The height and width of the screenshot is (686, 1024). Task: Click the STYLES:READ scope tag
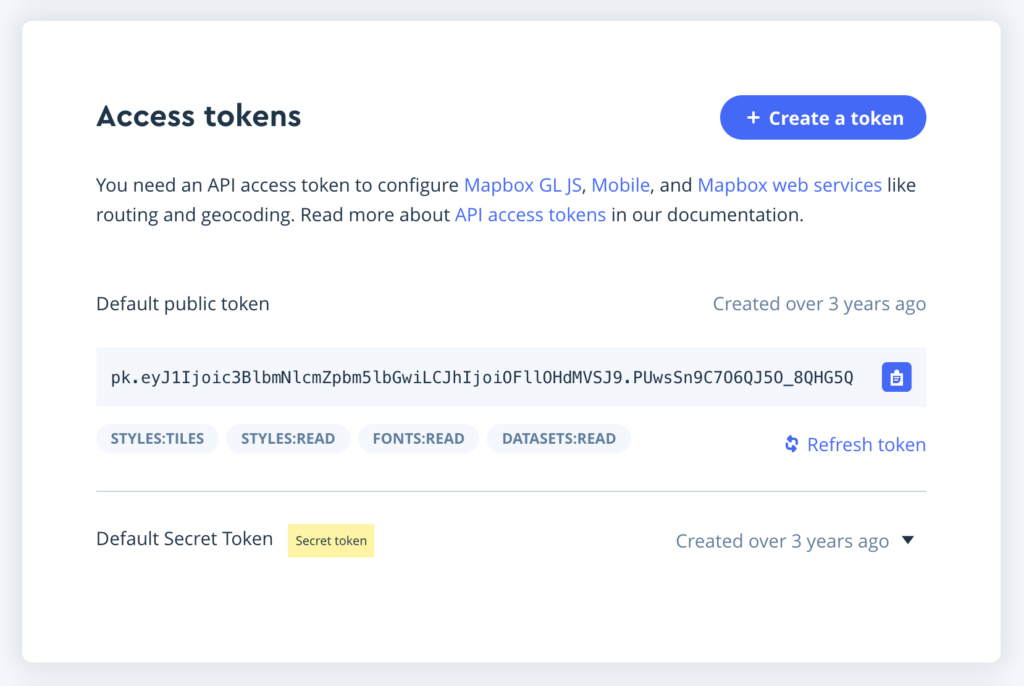288,438
